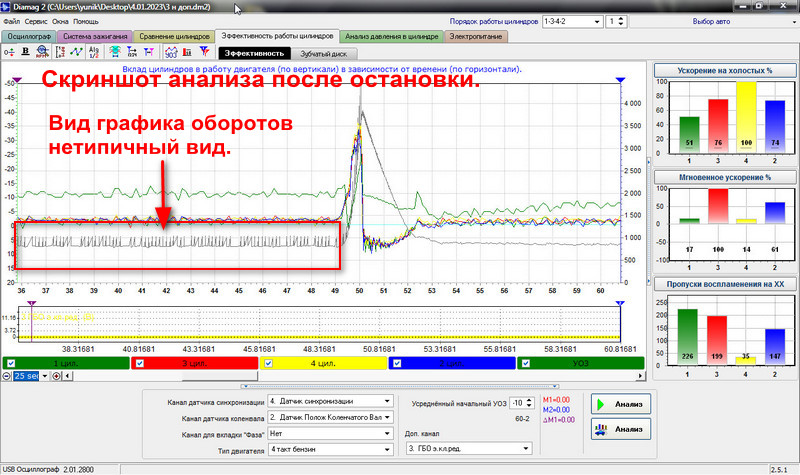The height and width of the screenshot is (475, 800).
Task: Click the stepper next to cylinder order
Action: click(x=621, y=21)
